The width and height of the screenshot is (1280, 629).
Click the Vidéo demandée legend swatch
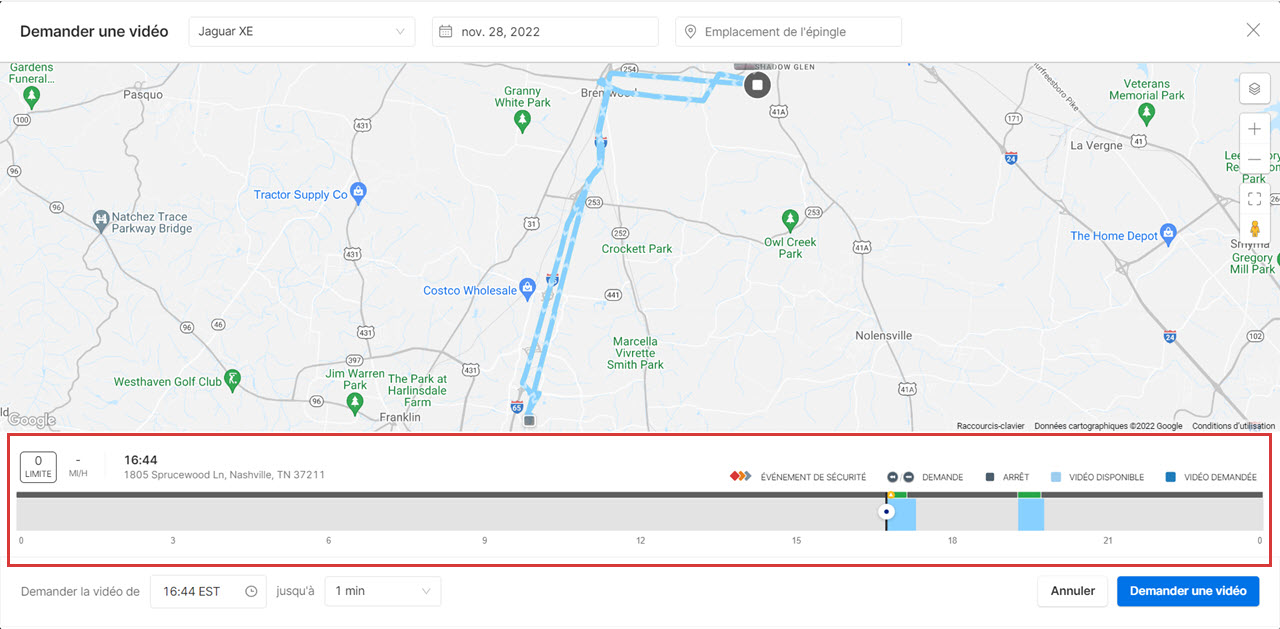point(1171,477)
